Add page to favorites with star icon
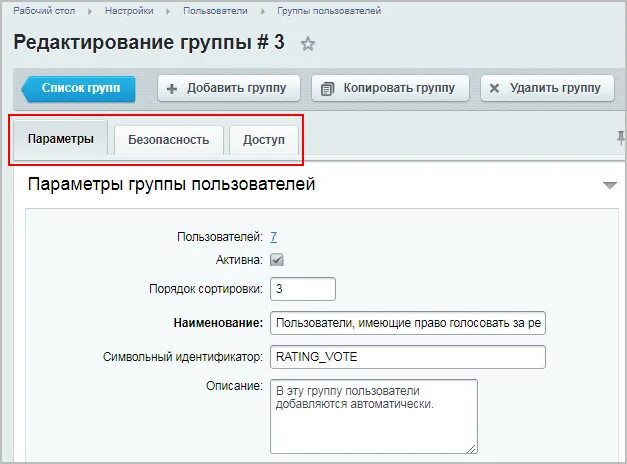 pyautogui.click(x=308, y=44)
